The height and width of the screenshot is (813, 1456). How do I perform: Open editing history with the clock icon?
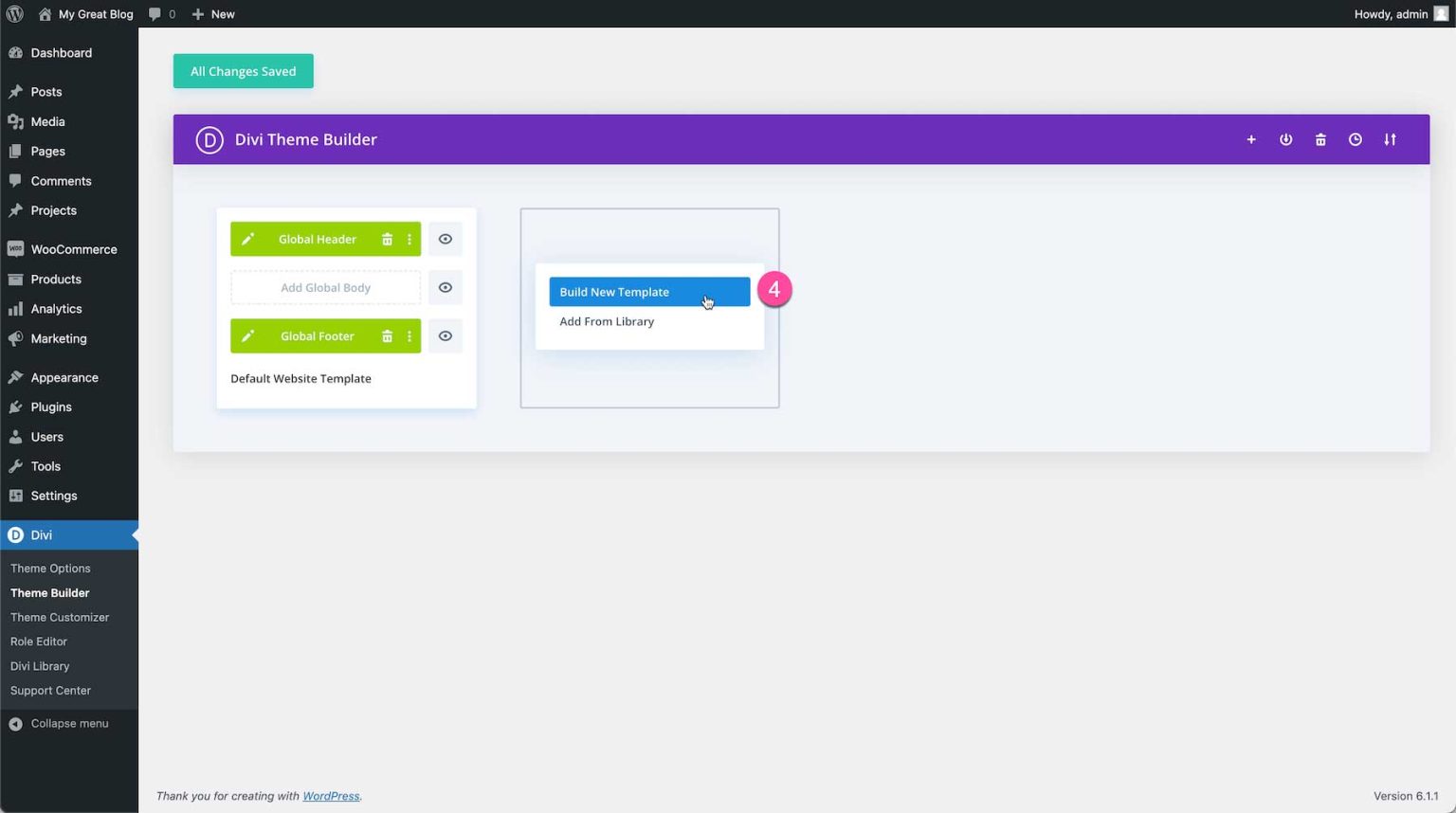point(1355,139)
